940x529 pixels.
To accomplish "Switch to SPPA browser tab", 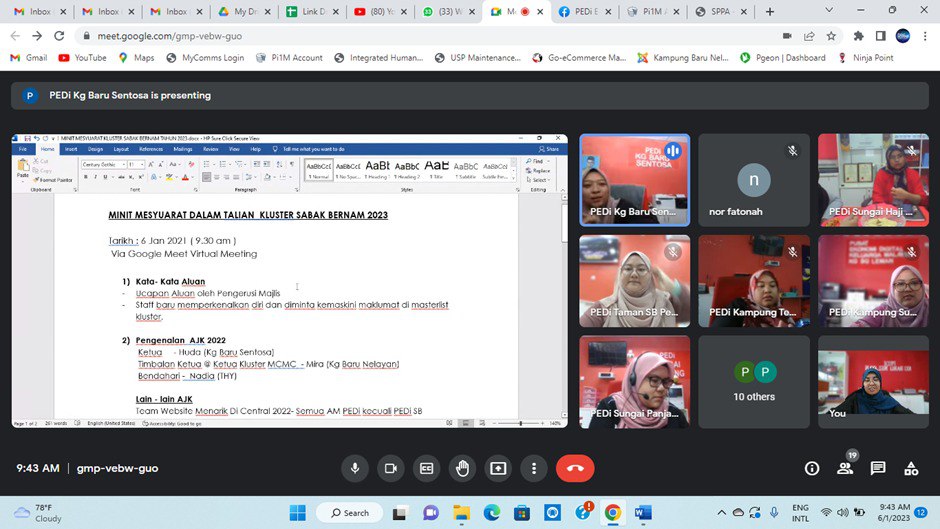I will pos(721,11).
